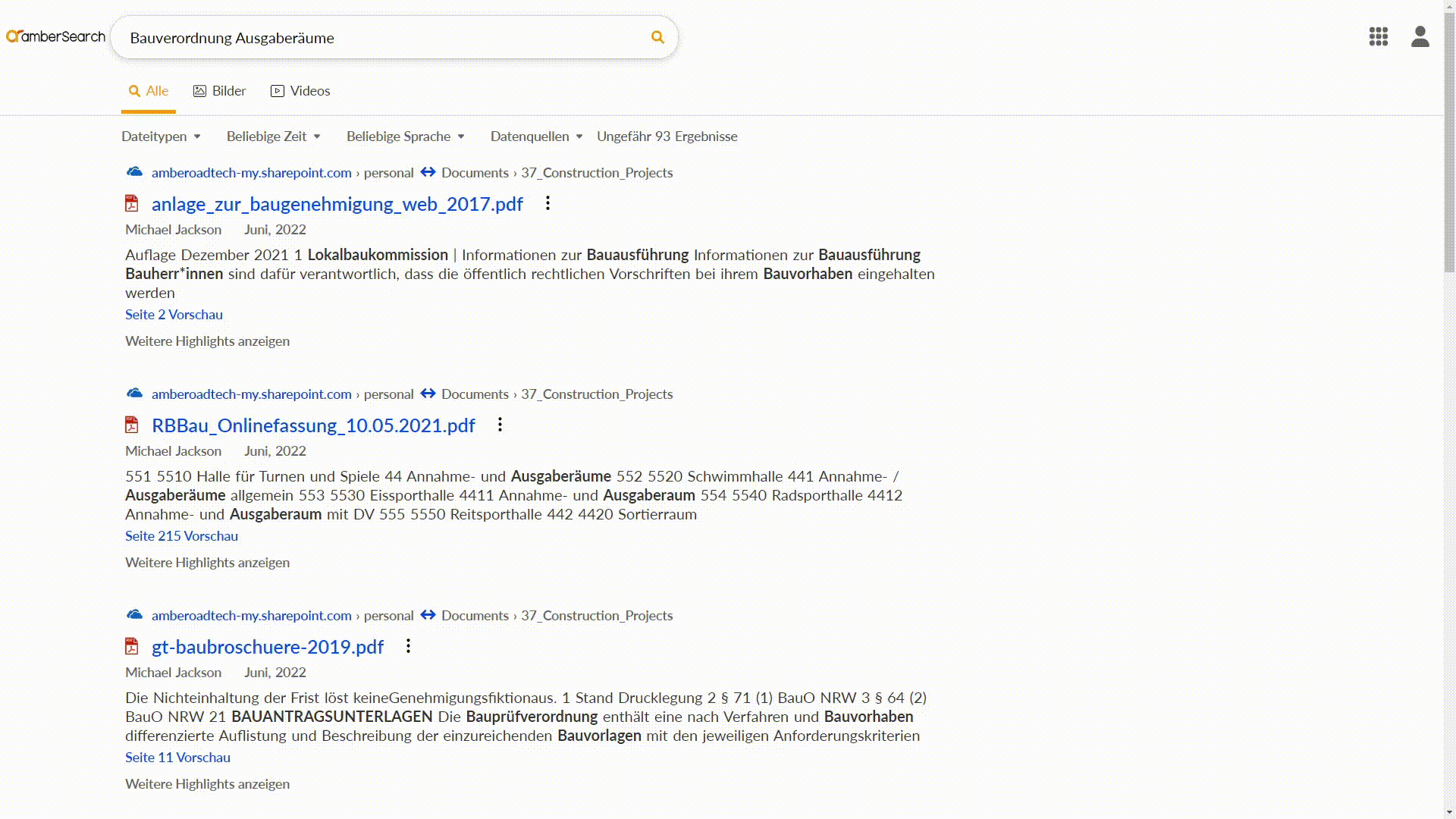This screenshot has width=1456, height=819.
Task: Open options menu for gt-baubroschuere-2019.pdf
Action: (x=408, y=646)
